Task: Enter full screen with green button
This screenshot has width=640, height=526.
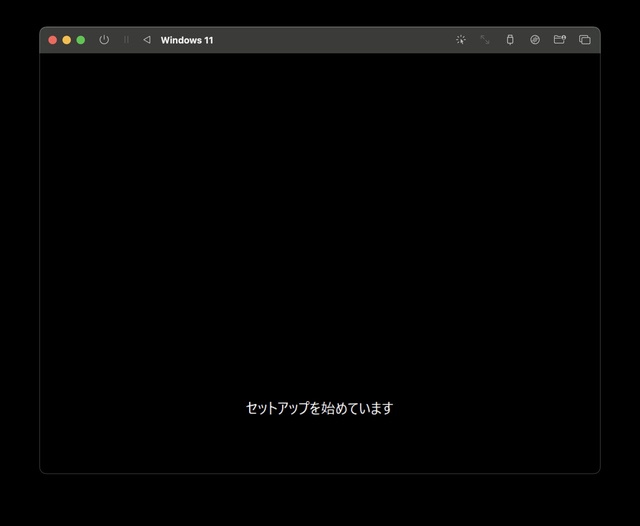Action: point(81,40)
